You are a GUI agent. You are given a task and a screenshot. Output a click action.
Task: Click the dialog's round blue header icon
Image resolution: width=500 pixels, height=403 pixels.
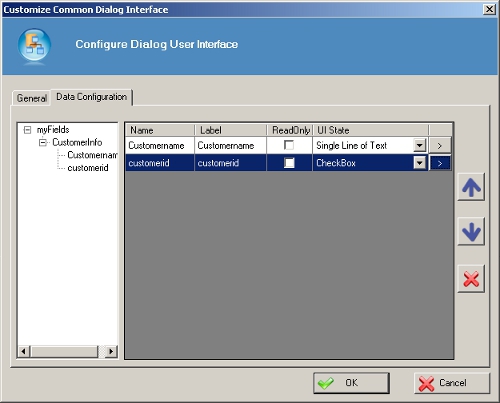tap(34, 45)
